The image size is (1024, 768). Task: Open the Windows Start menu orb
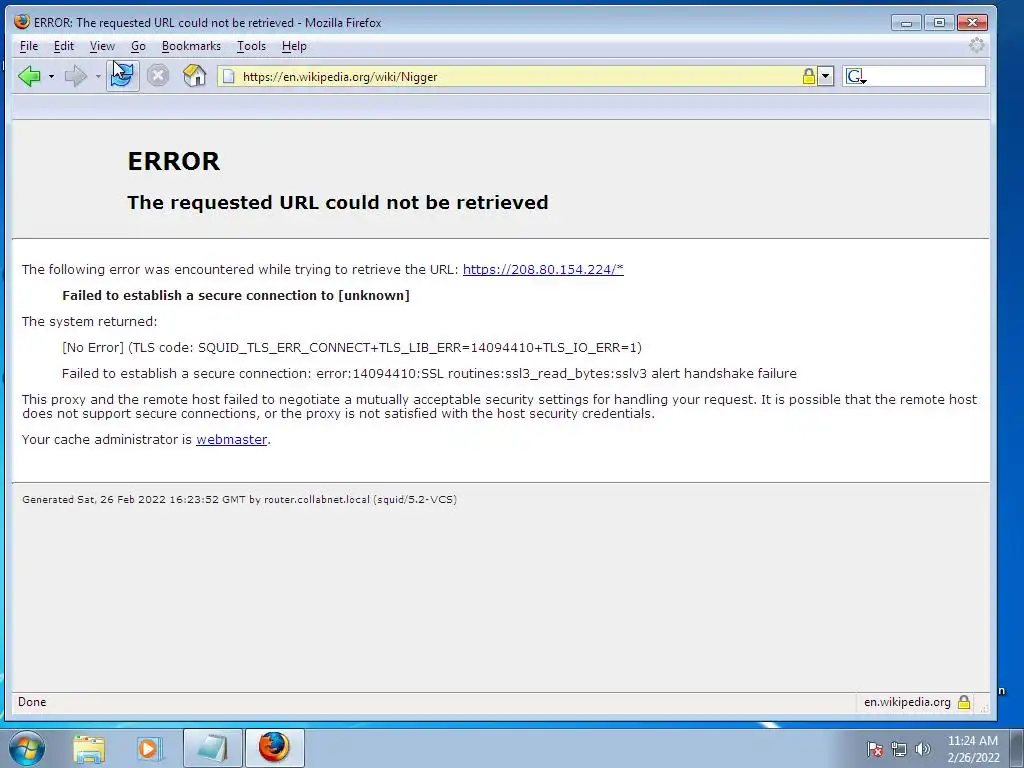click(x=27, y=748)
